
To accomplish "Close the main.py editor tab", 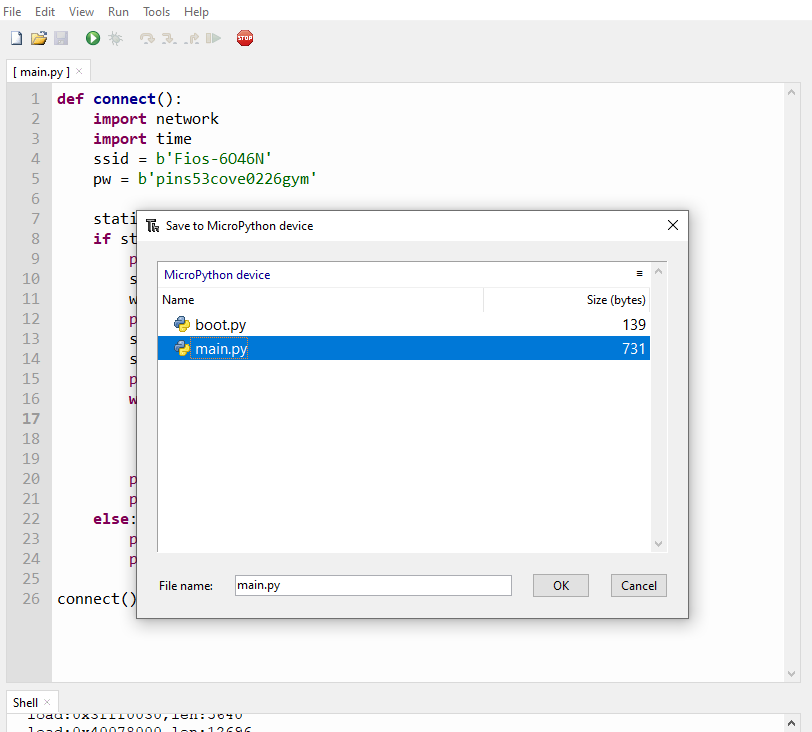I will pos(80,72).
